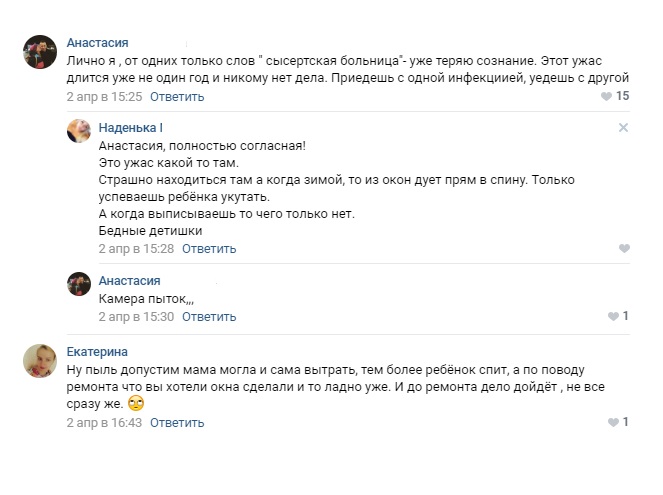The width and height of the screenshot is (663, 495).
Task: Open the "2 апр в 15:25" timestamp
Action: (x=104, y=97)
